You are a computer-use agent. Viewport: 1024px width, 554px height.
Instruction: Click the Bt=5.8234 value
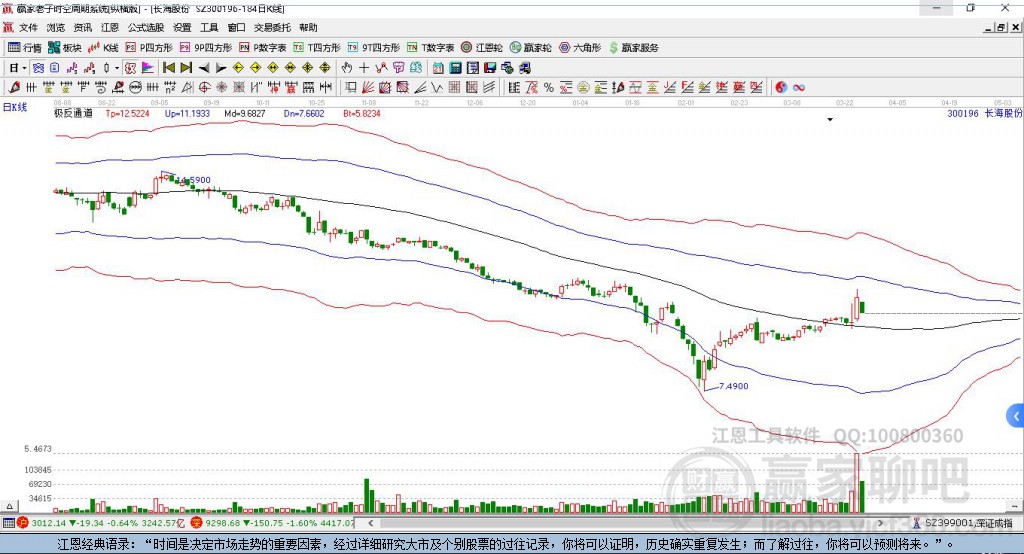(x=362, y=114)
